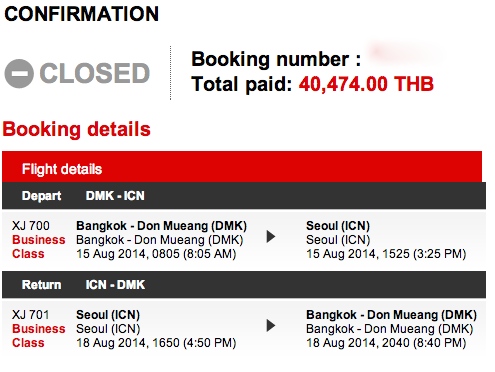Click the arrow between DMK and Seoul
Image resolution: width=495 pixels, height=372 pixels.
(271, 237)
